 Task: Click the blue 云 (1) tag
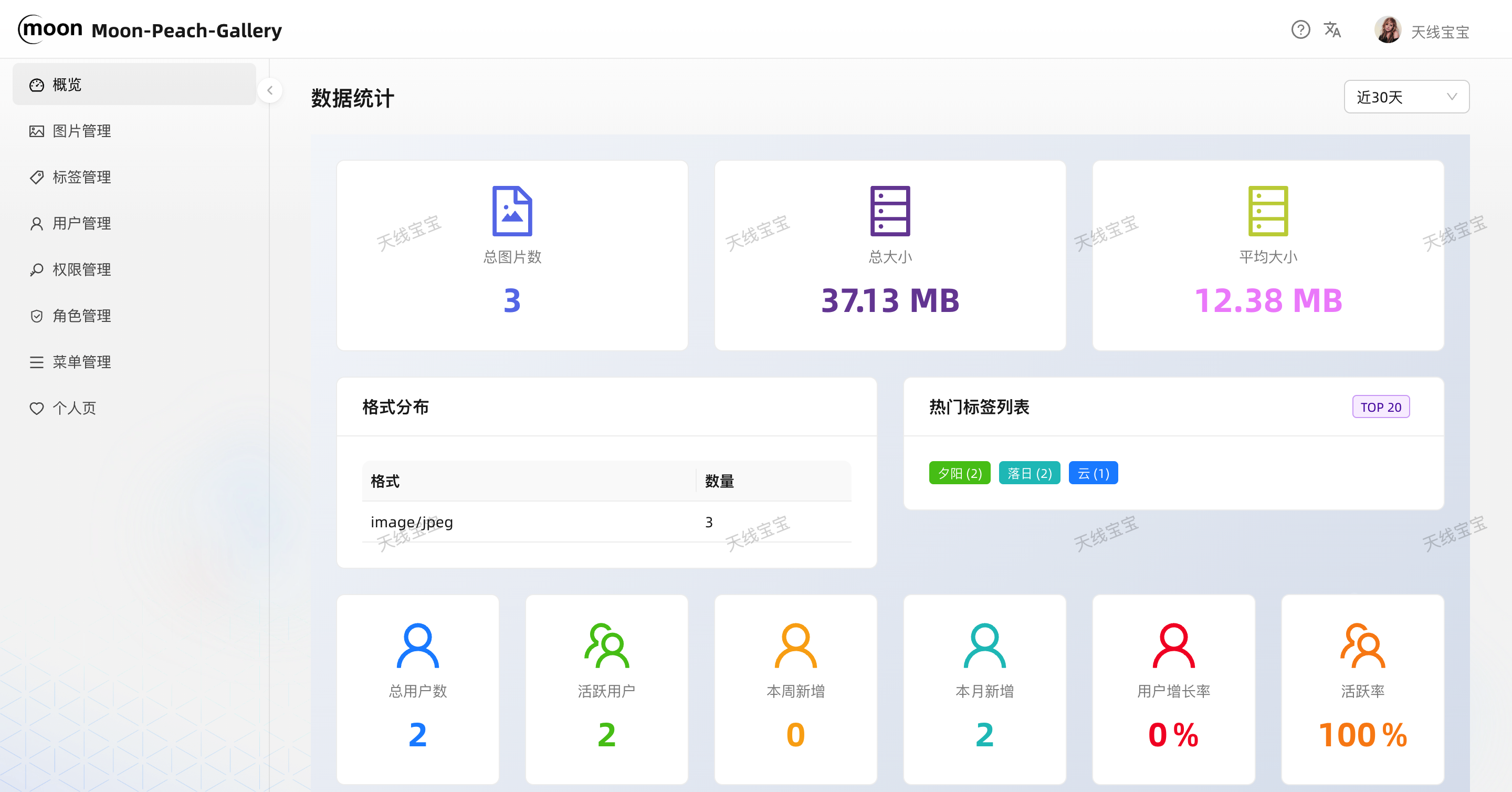(1093, 473)
